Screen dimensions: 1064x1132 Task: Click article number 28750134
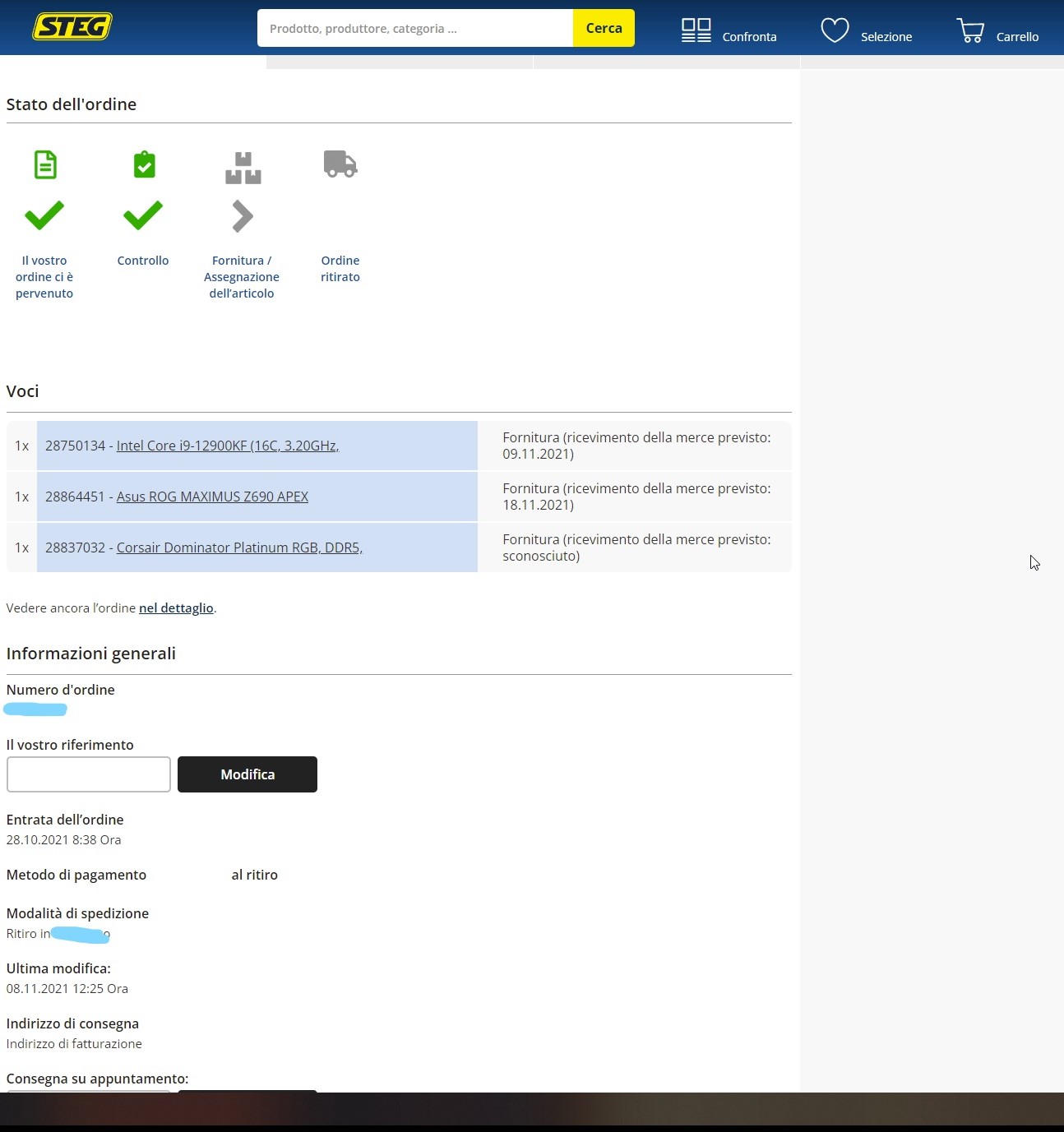tap(75, 446)
